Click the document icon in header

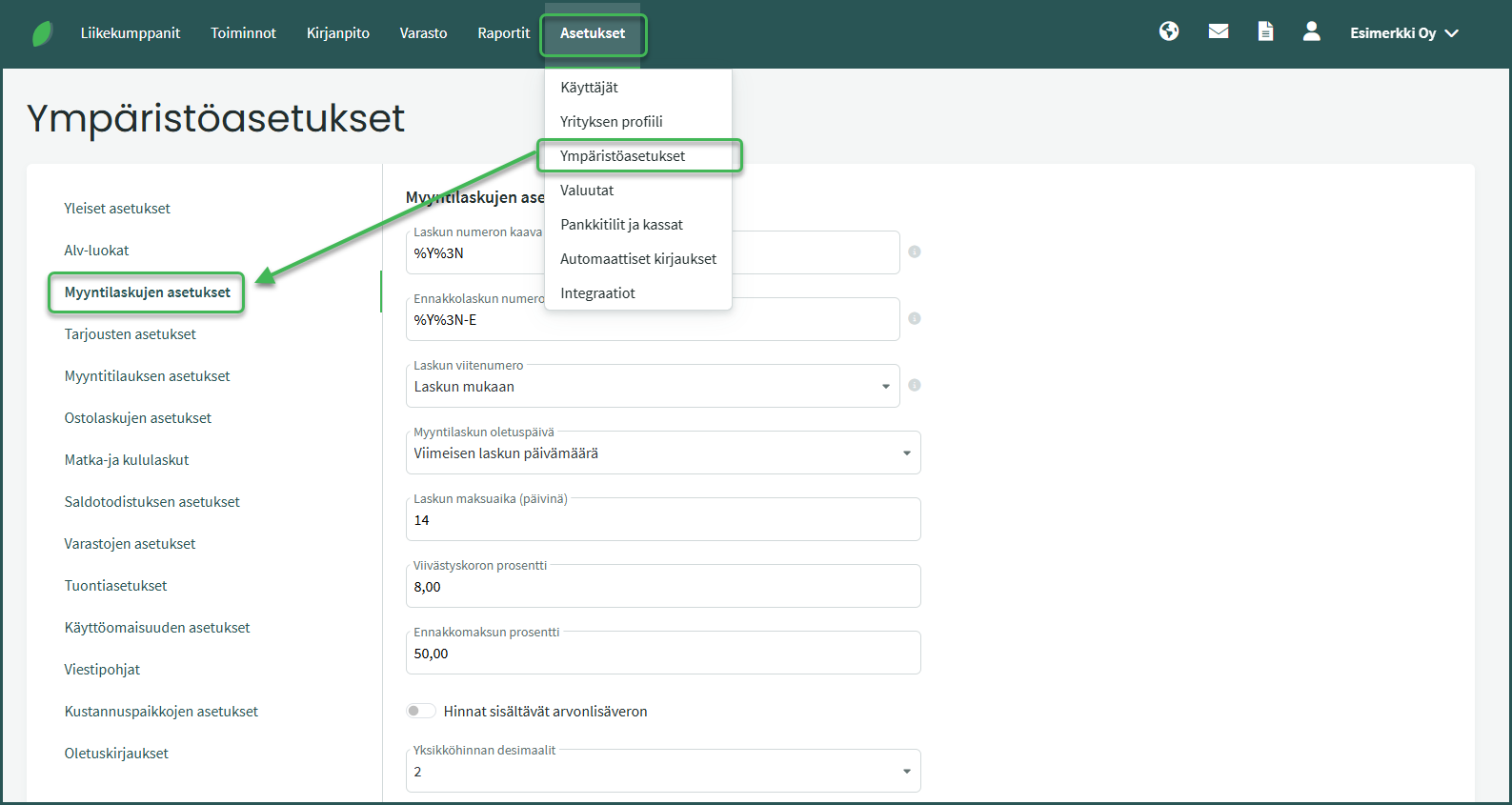point(1265,31)
